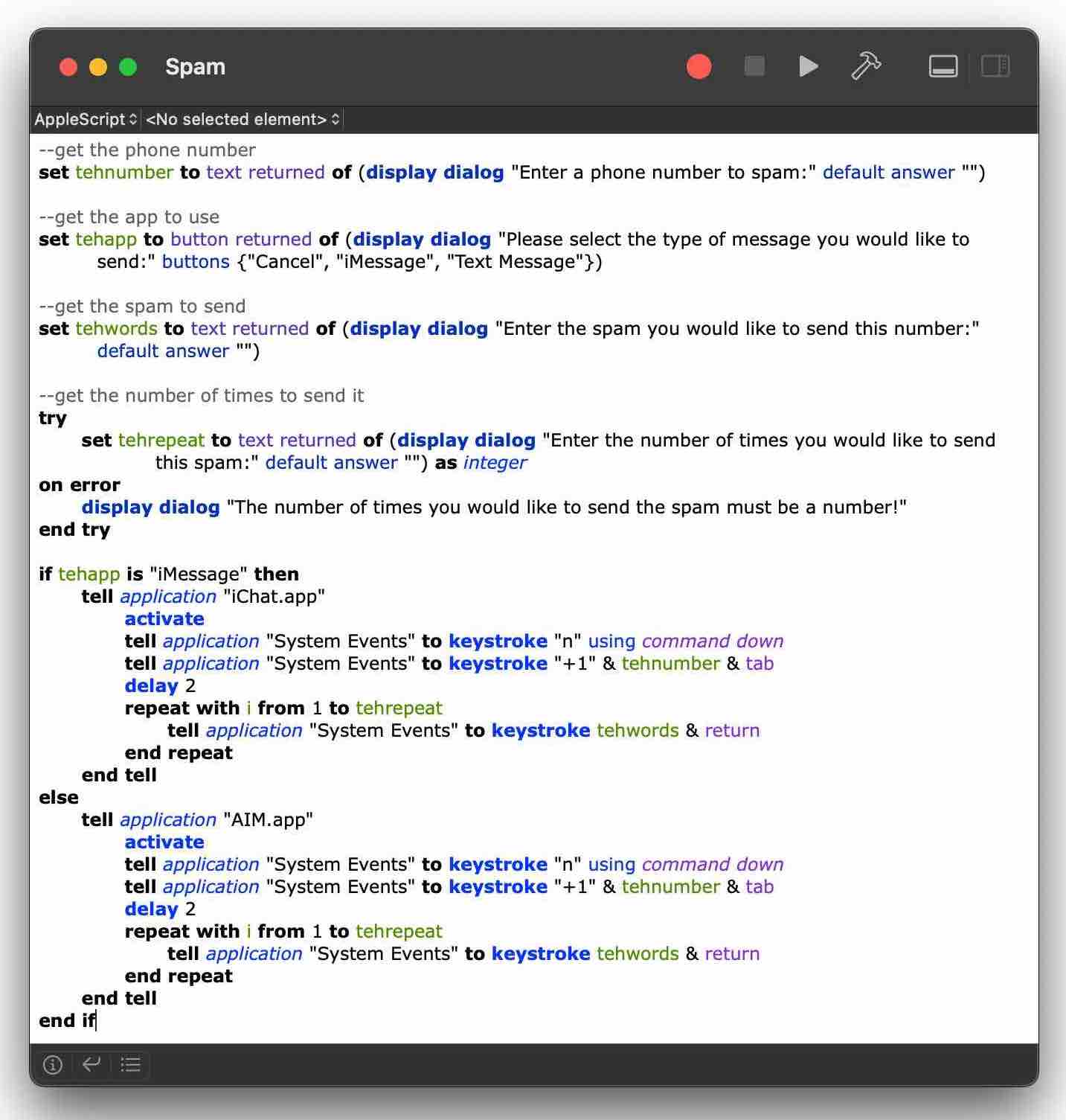1066x1120 pixels.
Task: Click the "on error" line
Action: 80,485
